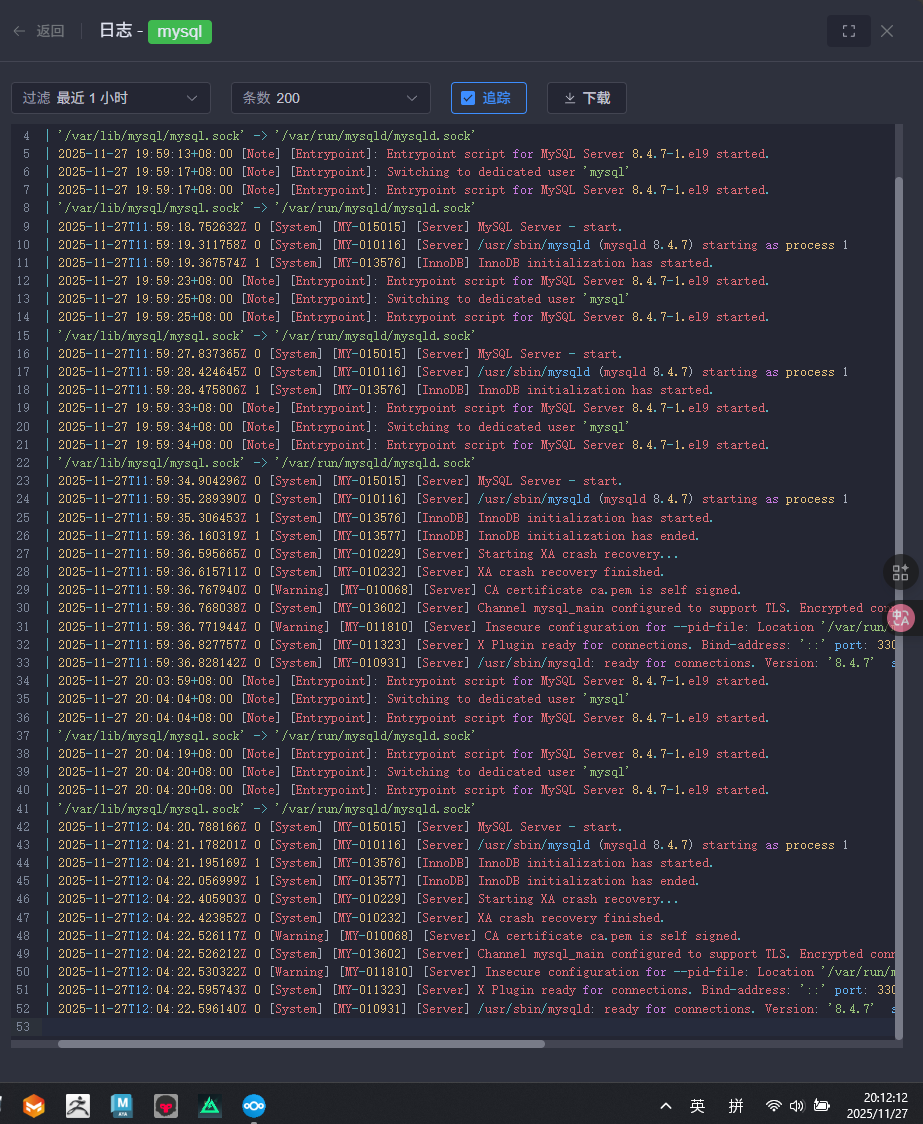Click the pink translate floating icon
This screenshot has width=923, height=1124.
click(901, 618)
